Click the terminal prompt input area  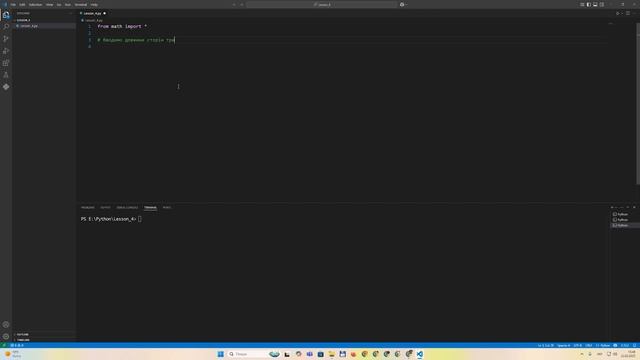140,219
